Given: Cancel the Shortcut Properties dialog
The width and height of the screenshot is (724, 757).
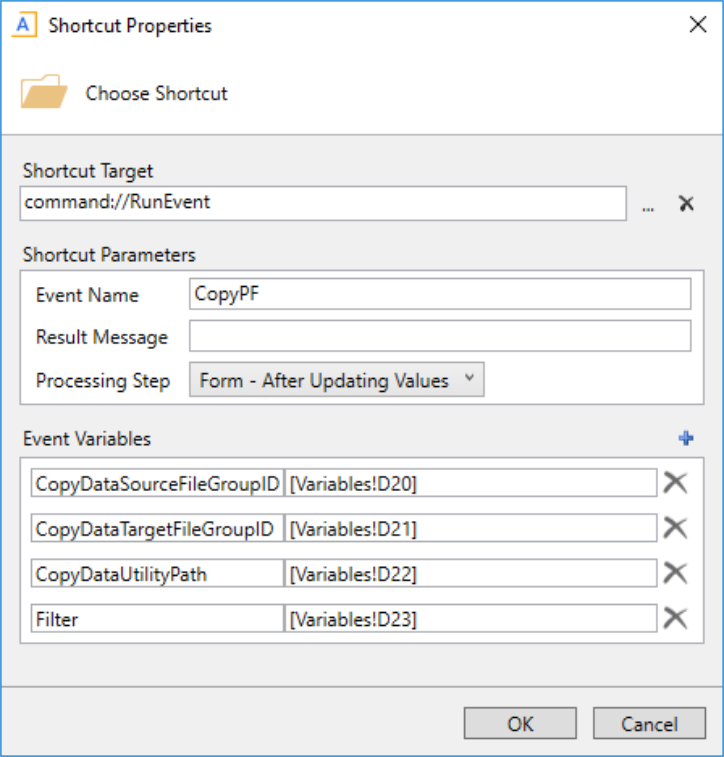Looking at the screenshot, I should click(x=648, y=724).
